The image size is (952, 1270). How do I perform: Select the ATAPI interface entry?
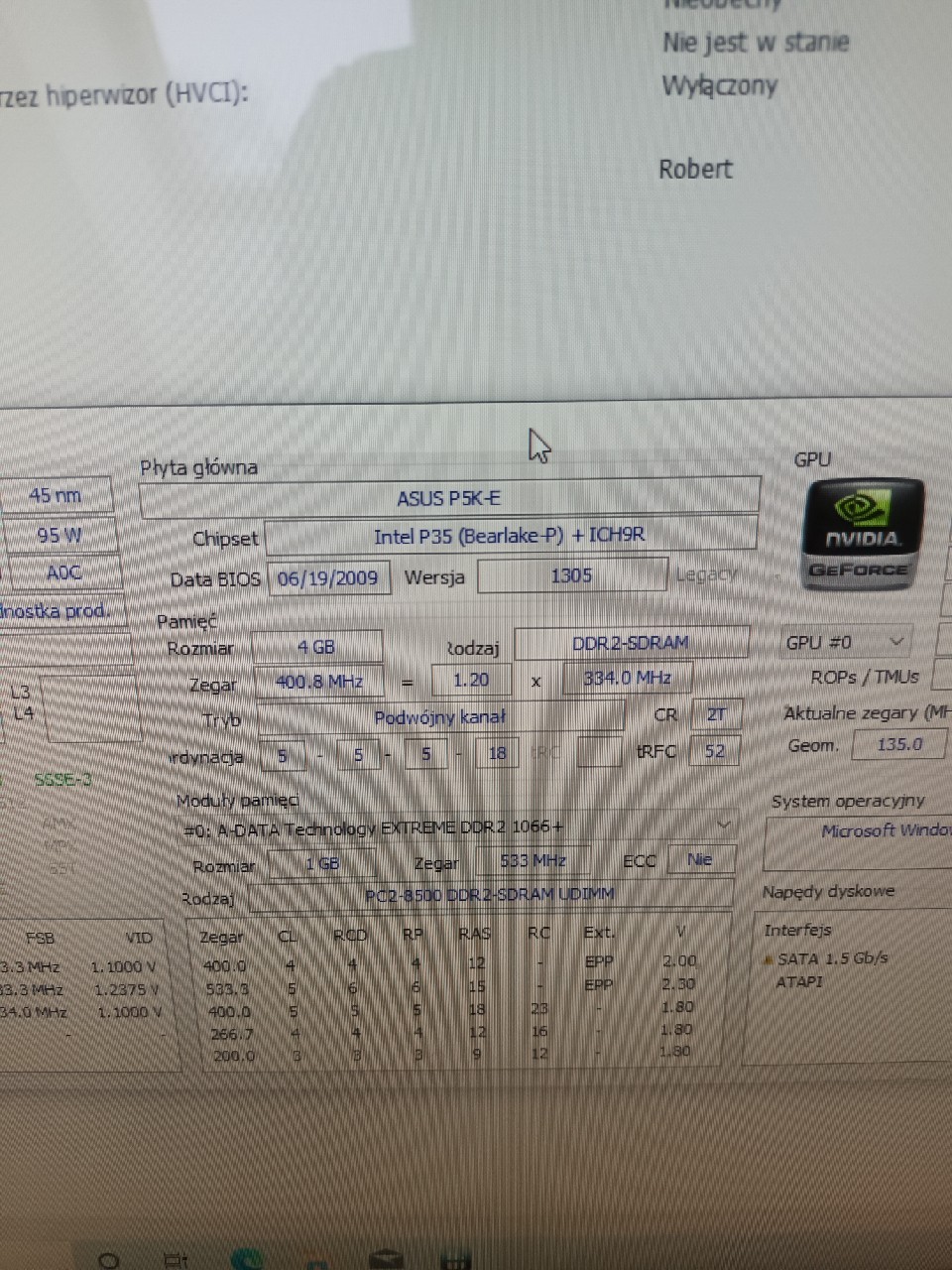coord(799,982)
